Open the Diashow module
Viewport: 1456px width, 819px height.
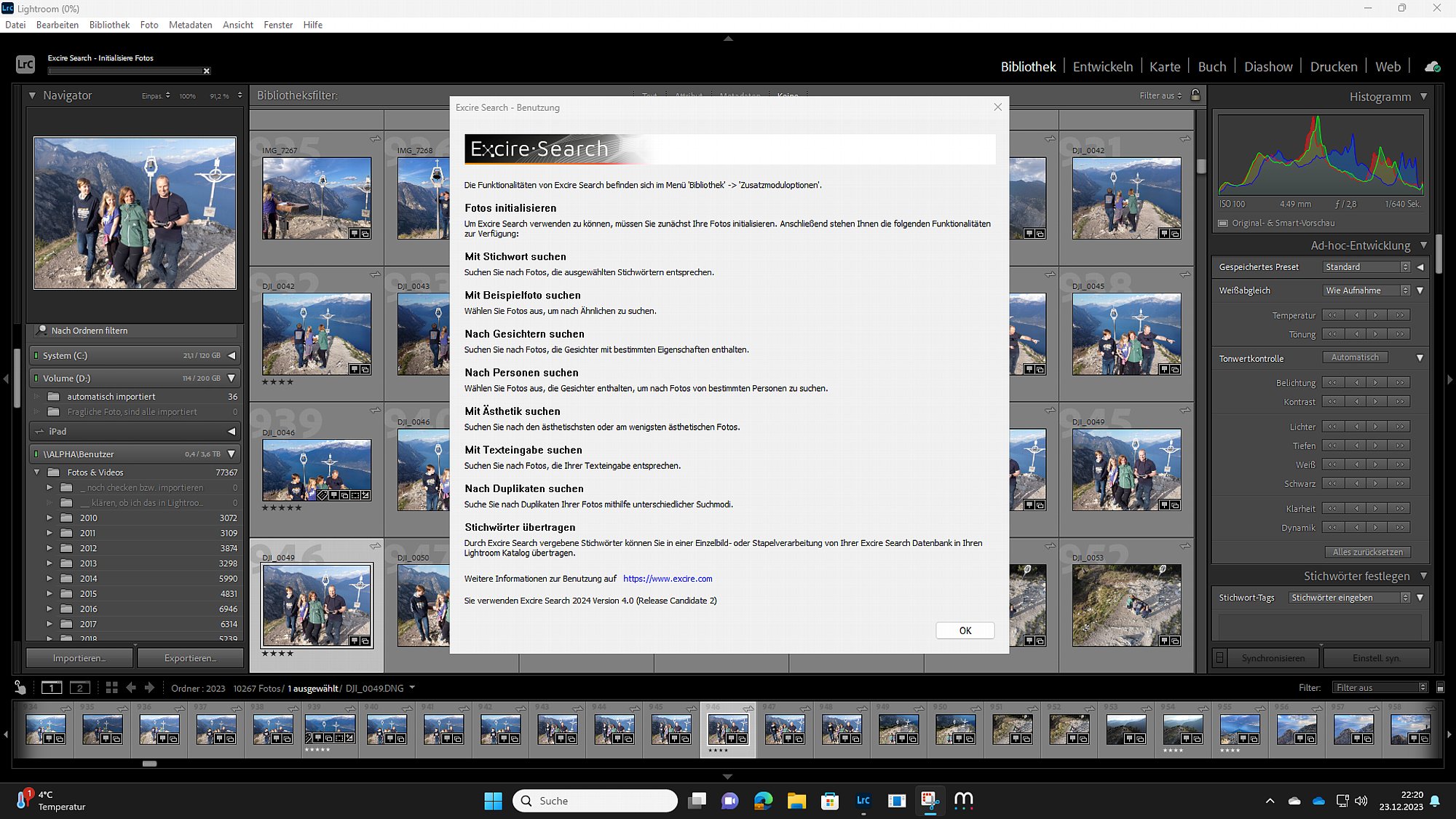coord(1268,66)
